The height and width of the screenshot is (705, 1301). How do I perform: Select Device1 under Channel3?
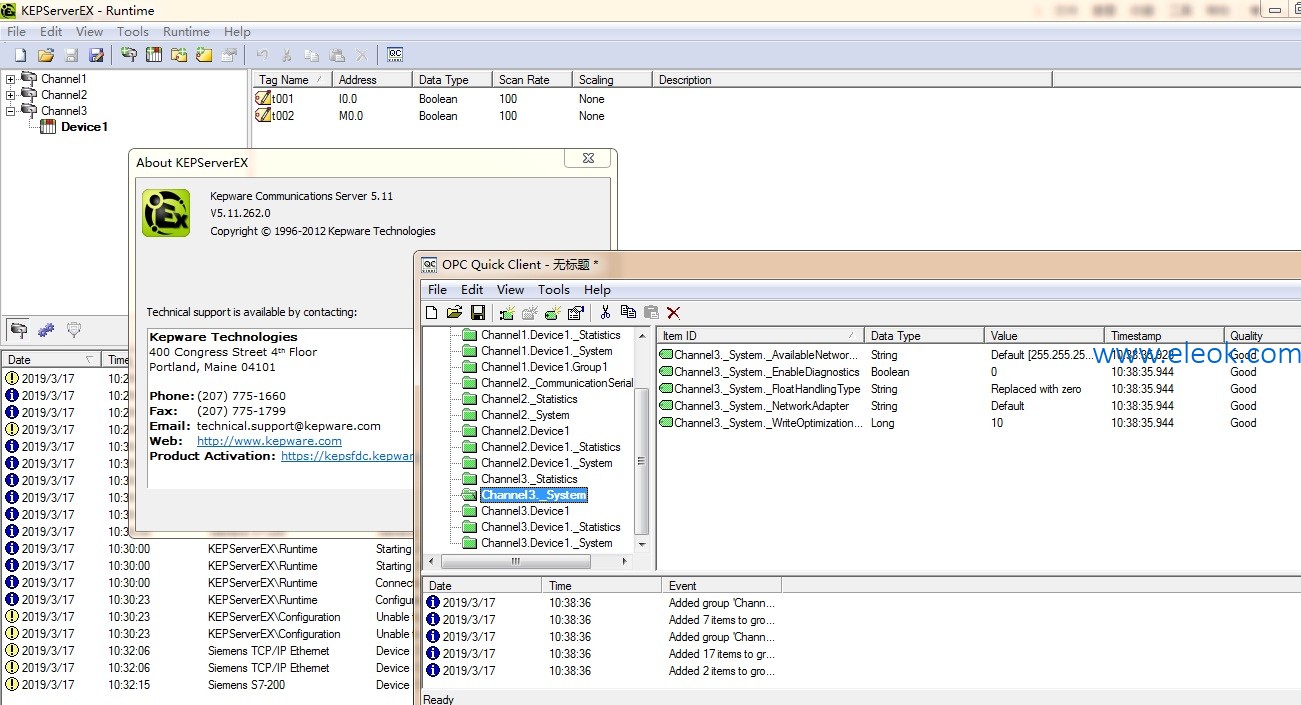click(84, 127)
